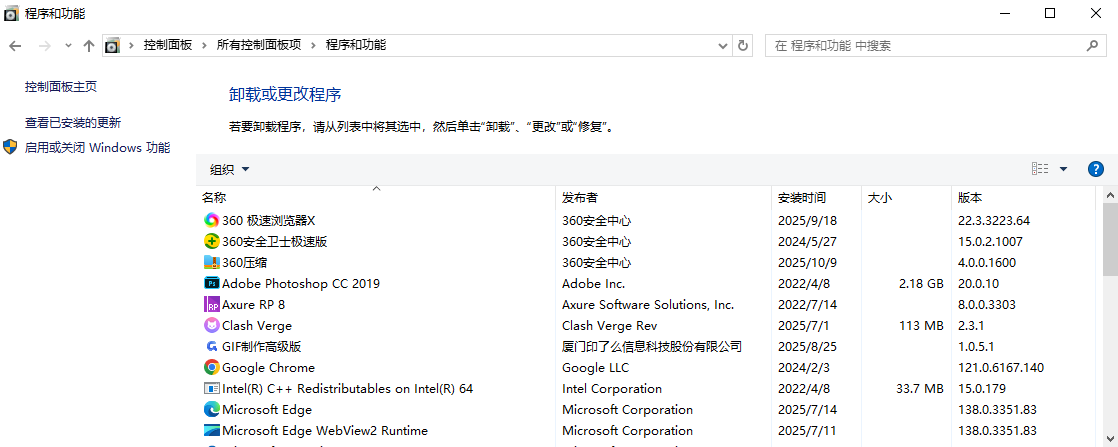The image size is (1118, 447).
Task: Sort programs by 发布者 column header
Action: (x=580, y=197)
